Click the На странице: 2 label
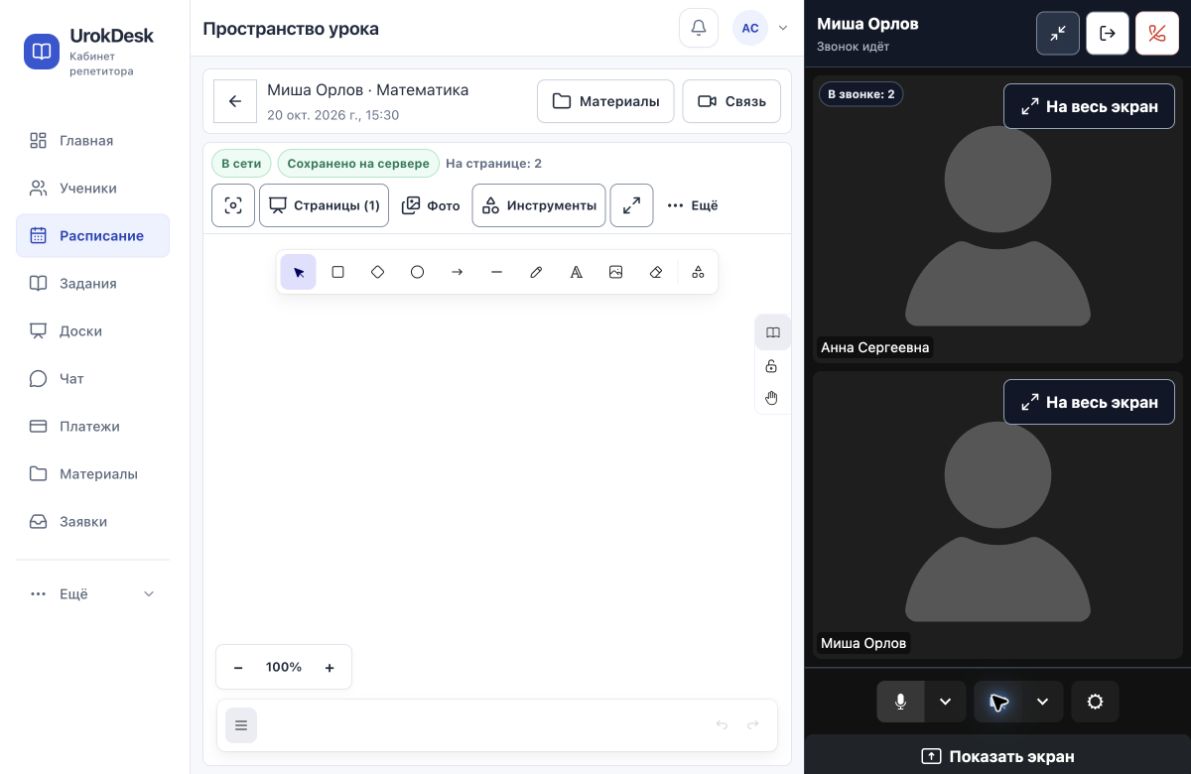Screen dimensions: 1191x774 494,163
